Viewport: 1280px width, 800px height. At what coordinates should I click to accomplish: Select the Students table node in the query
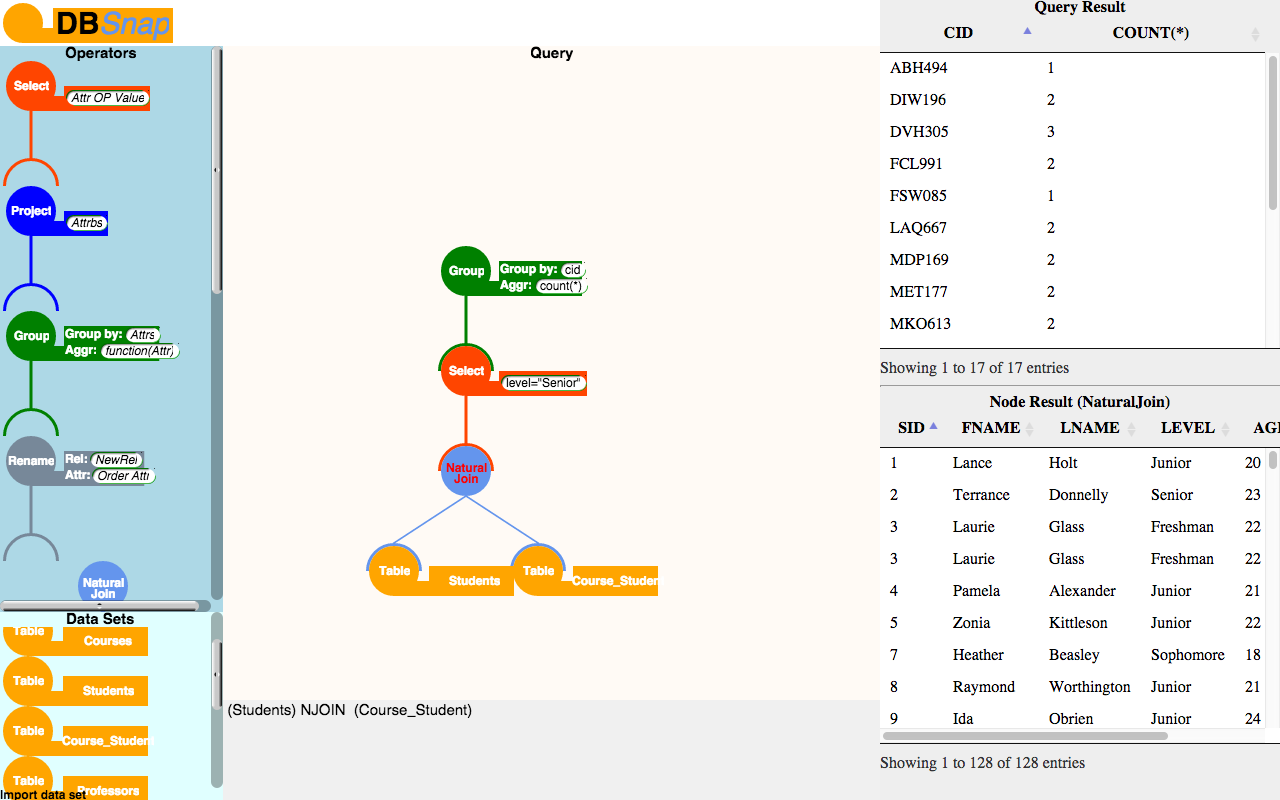point(395,571)
